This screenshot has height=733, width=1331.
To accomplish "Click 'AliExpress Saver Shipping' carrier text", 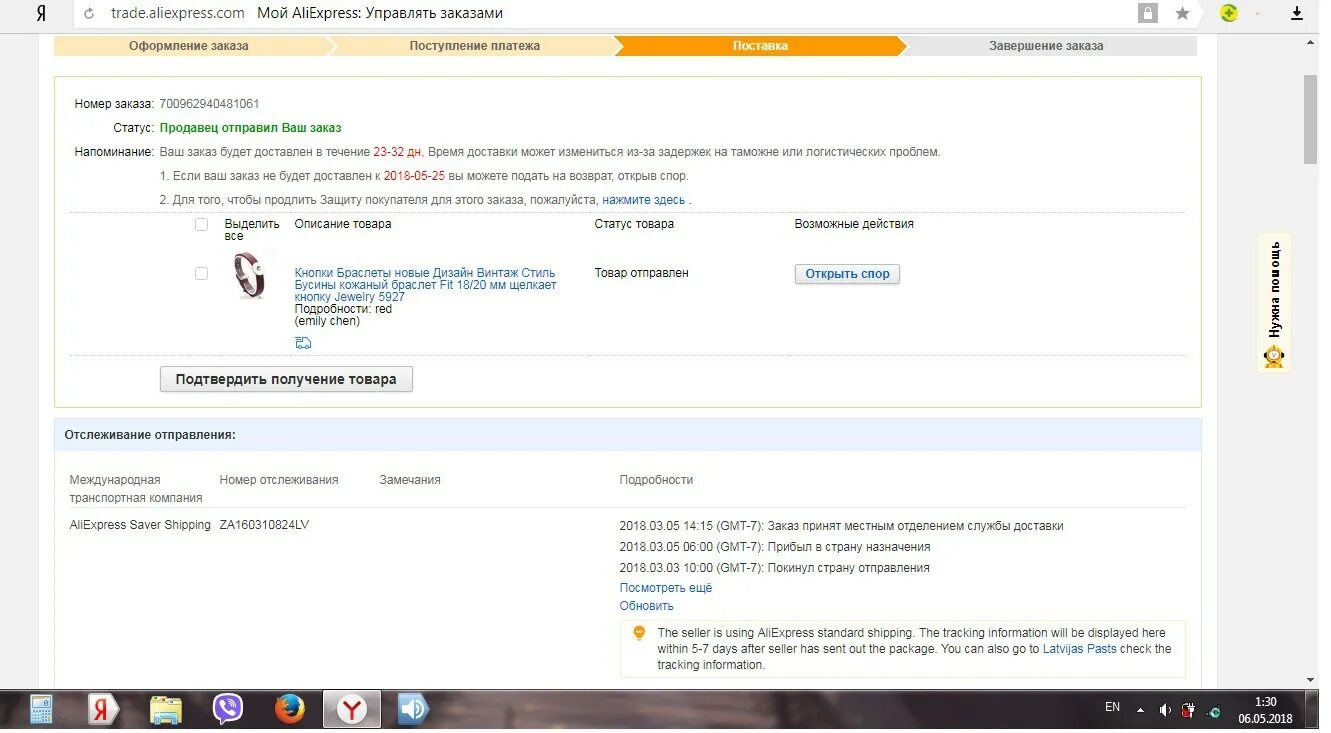I will pyautogui.click(x=140, y=525).
